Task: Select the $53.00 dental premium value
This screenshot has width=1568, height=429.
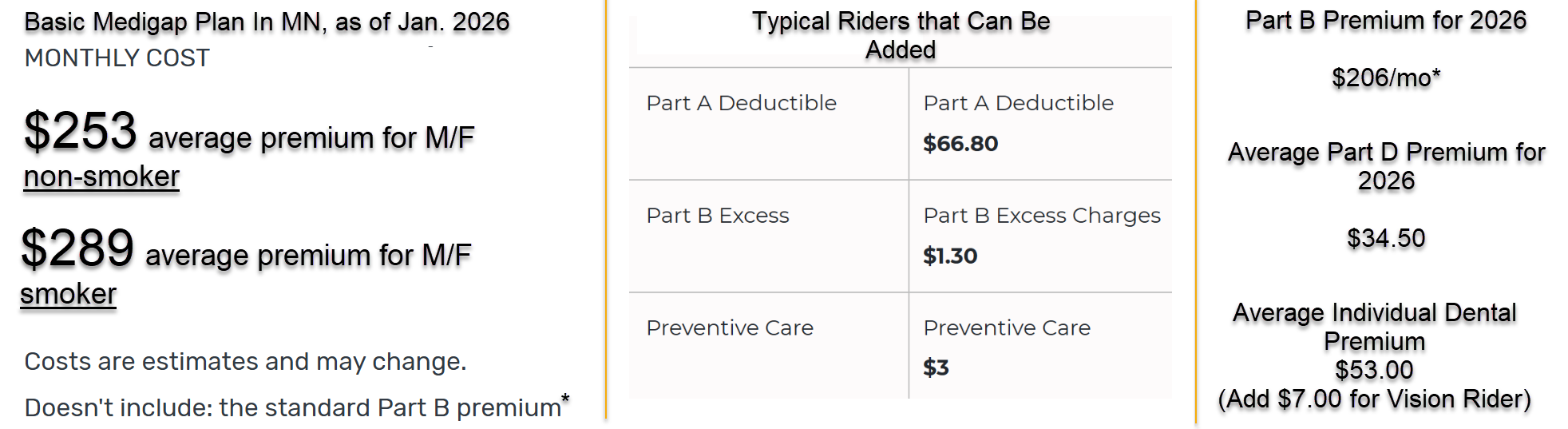Action: (1374, 370)
